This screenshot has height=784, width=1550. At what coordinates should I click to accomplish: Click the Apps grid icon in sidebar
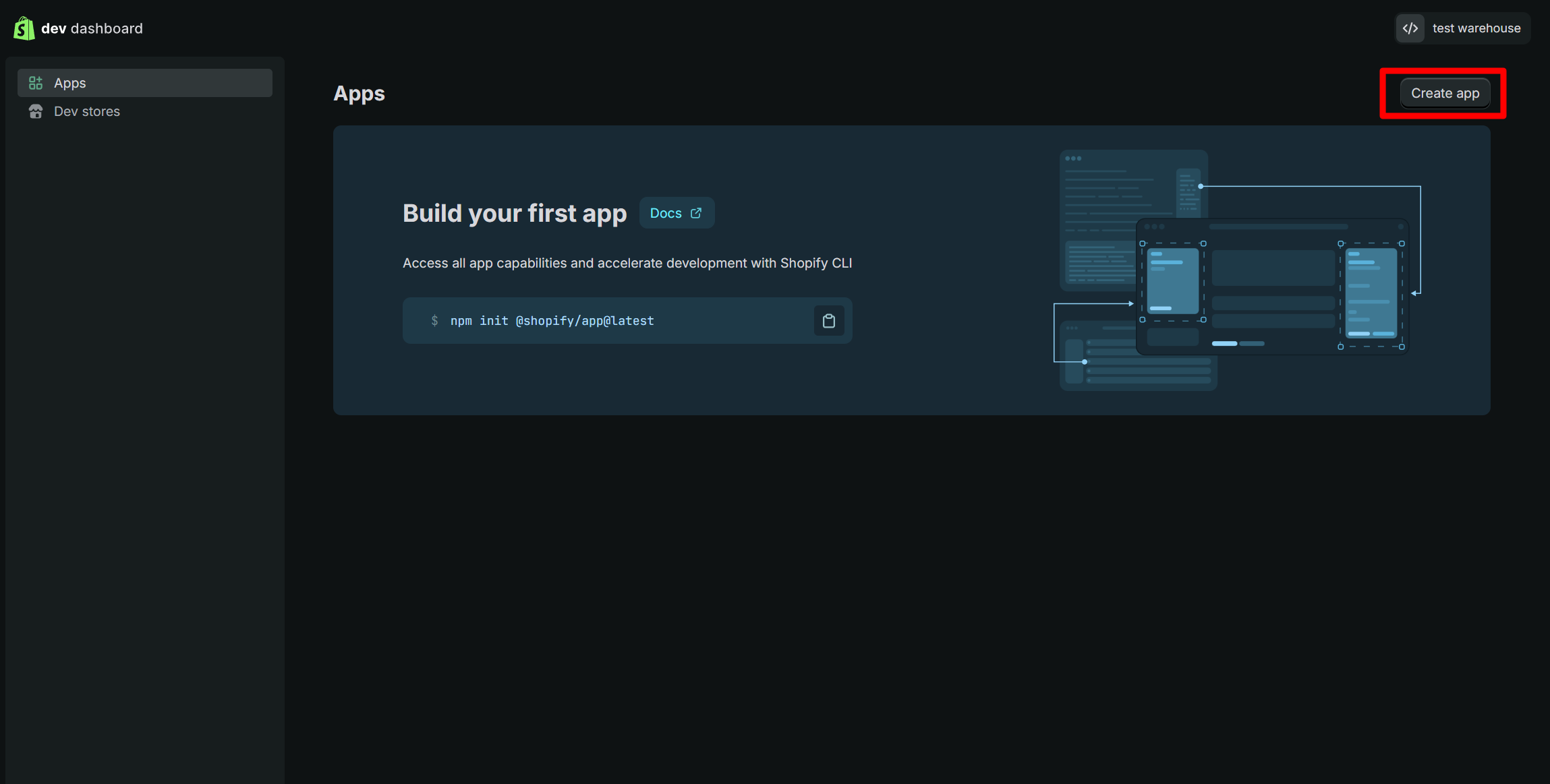tap(36, 83)
